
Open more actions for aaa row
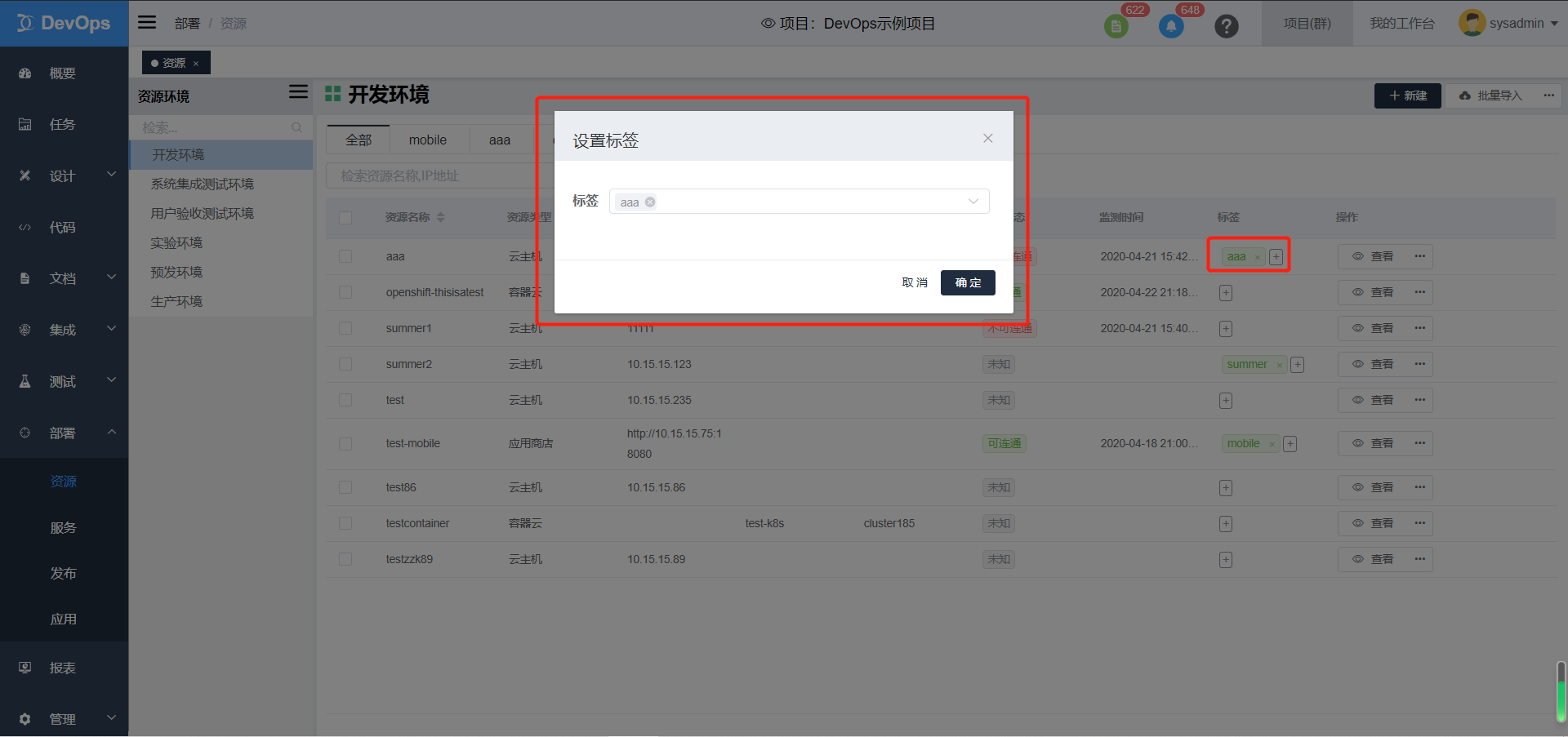[x=1420, y=256]
